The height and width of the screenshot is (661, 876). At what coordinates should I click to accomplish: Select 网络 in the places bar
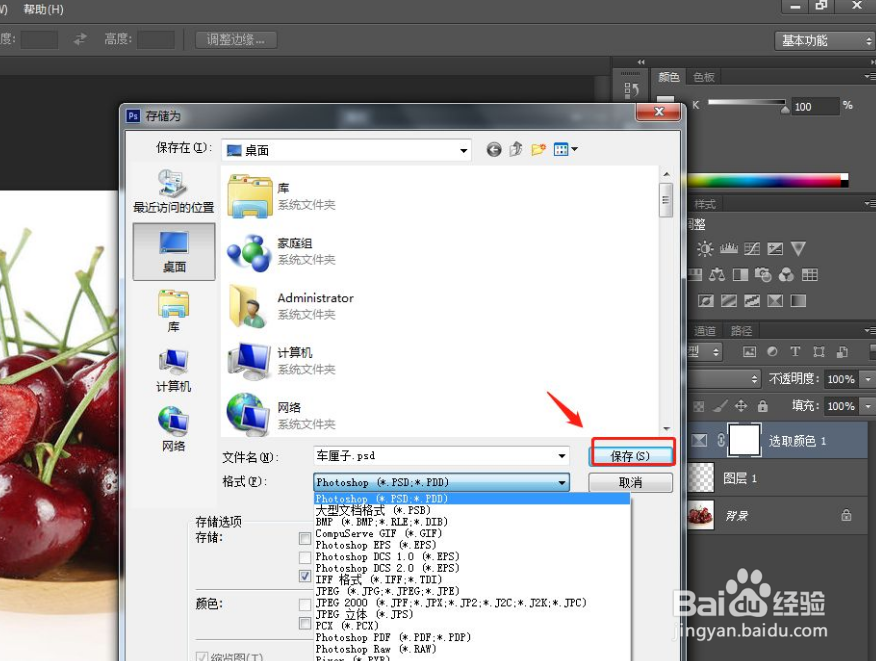[174, 429]
